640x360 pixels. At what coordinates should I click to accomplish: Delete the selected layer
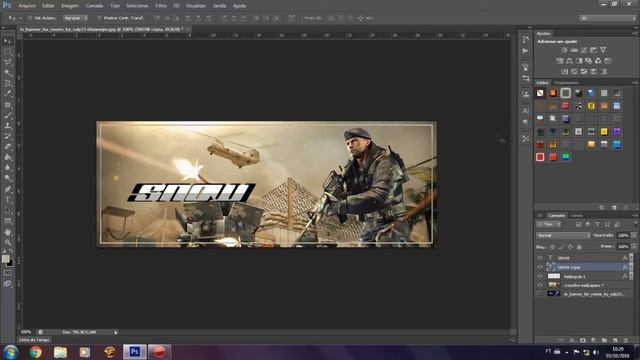click(626, 340)
